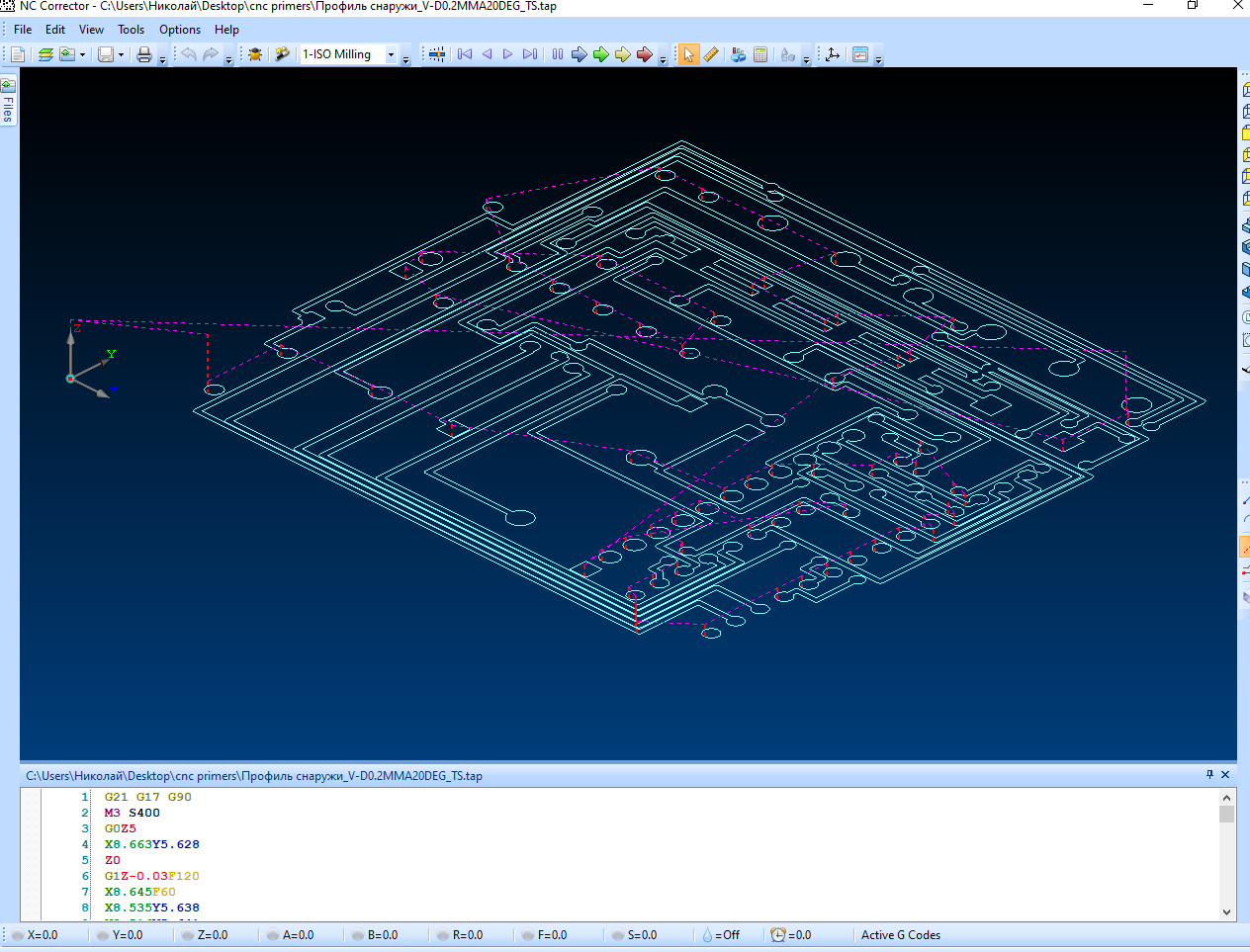Open the Tools menu

pyautogui.click(x=131, y=30)
